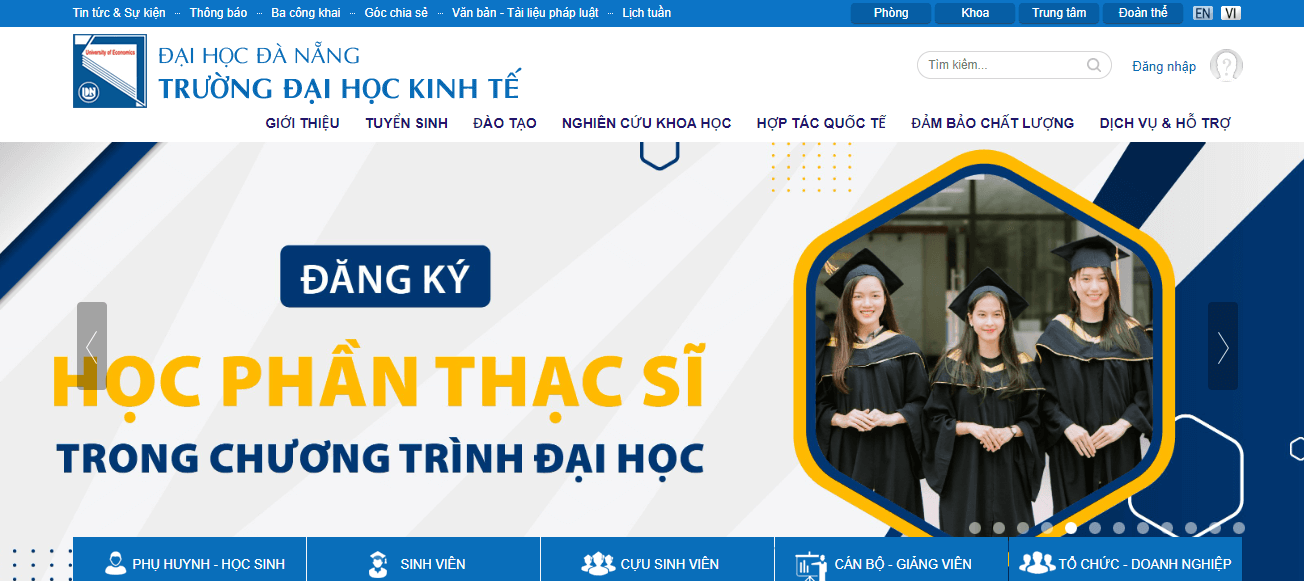Go back a slide using the left arrow
Screen dimensions: 1304x581
tap(91, 347)
